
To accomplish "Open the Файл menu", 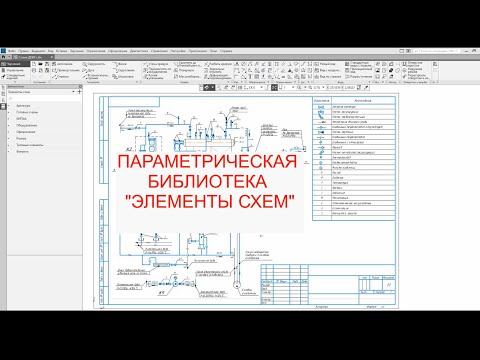I will pos(12,51).
